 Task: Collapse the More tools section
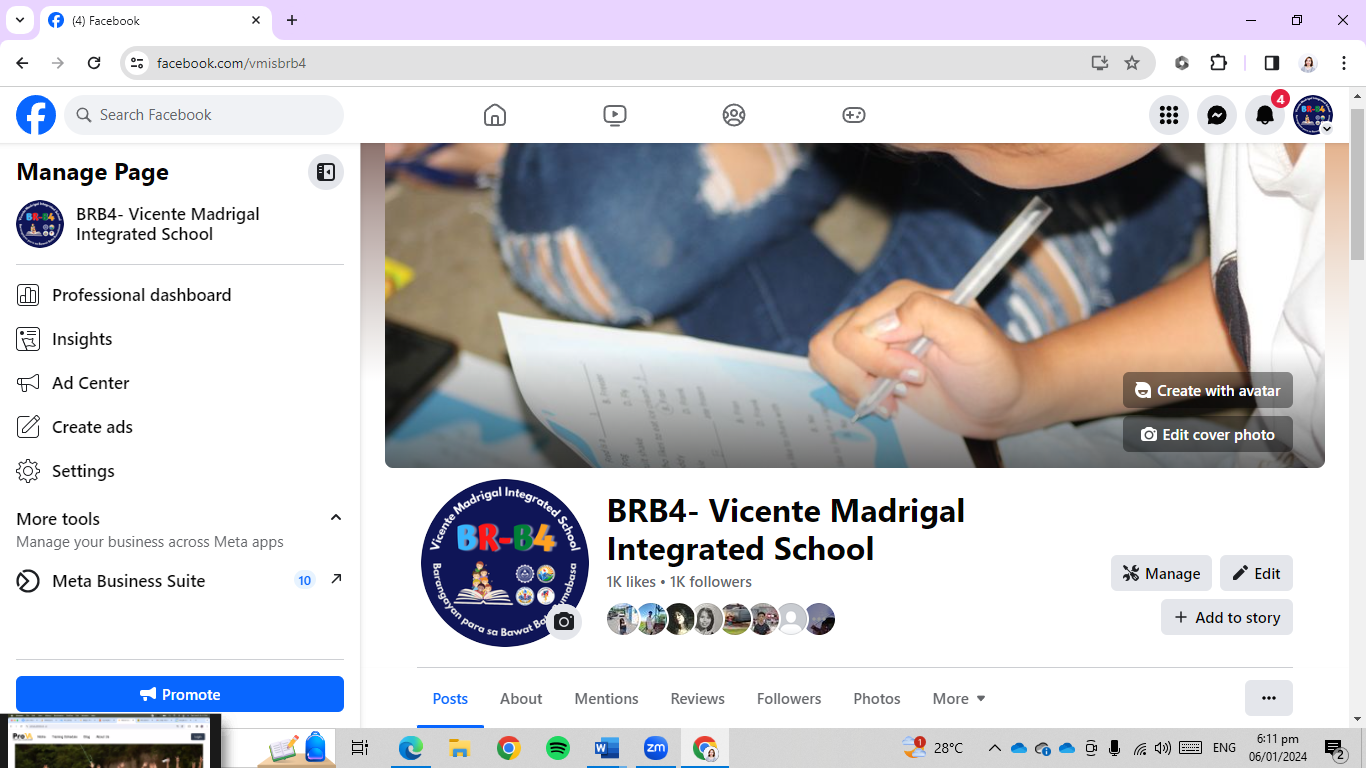tap(335, 518)
